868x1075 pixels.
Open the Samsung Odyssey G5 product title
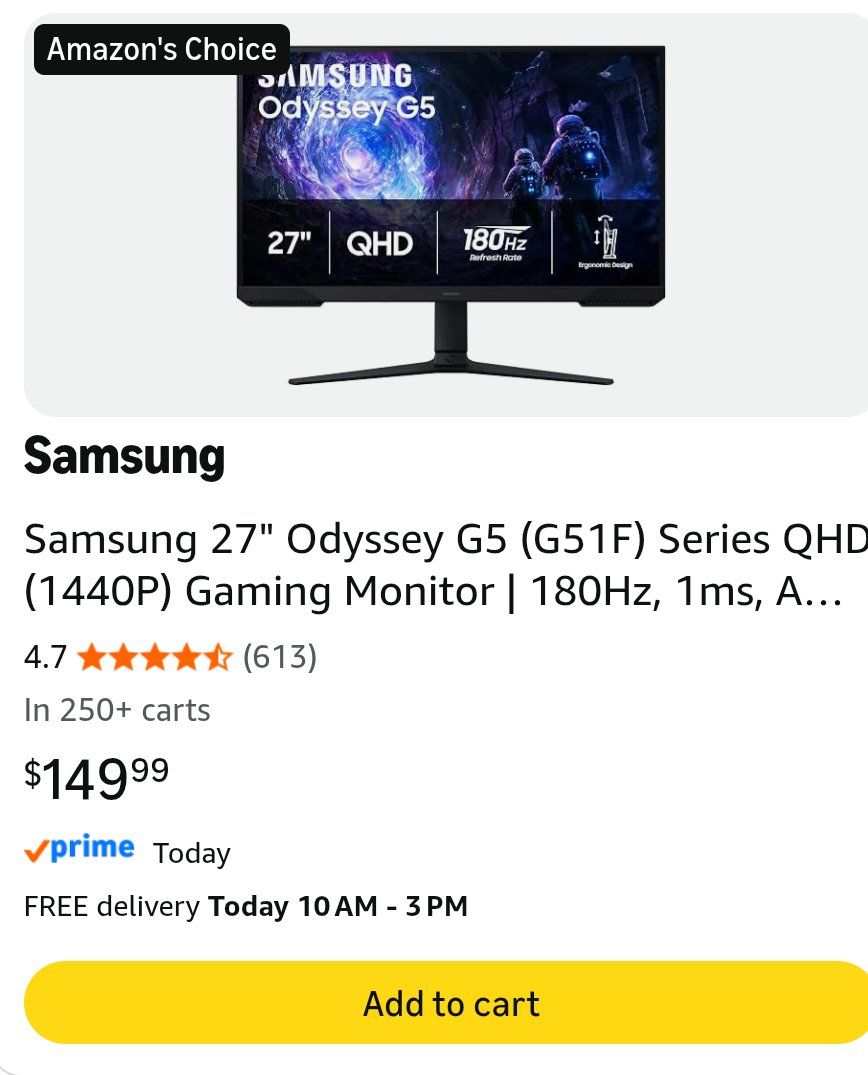pos(446,565)
